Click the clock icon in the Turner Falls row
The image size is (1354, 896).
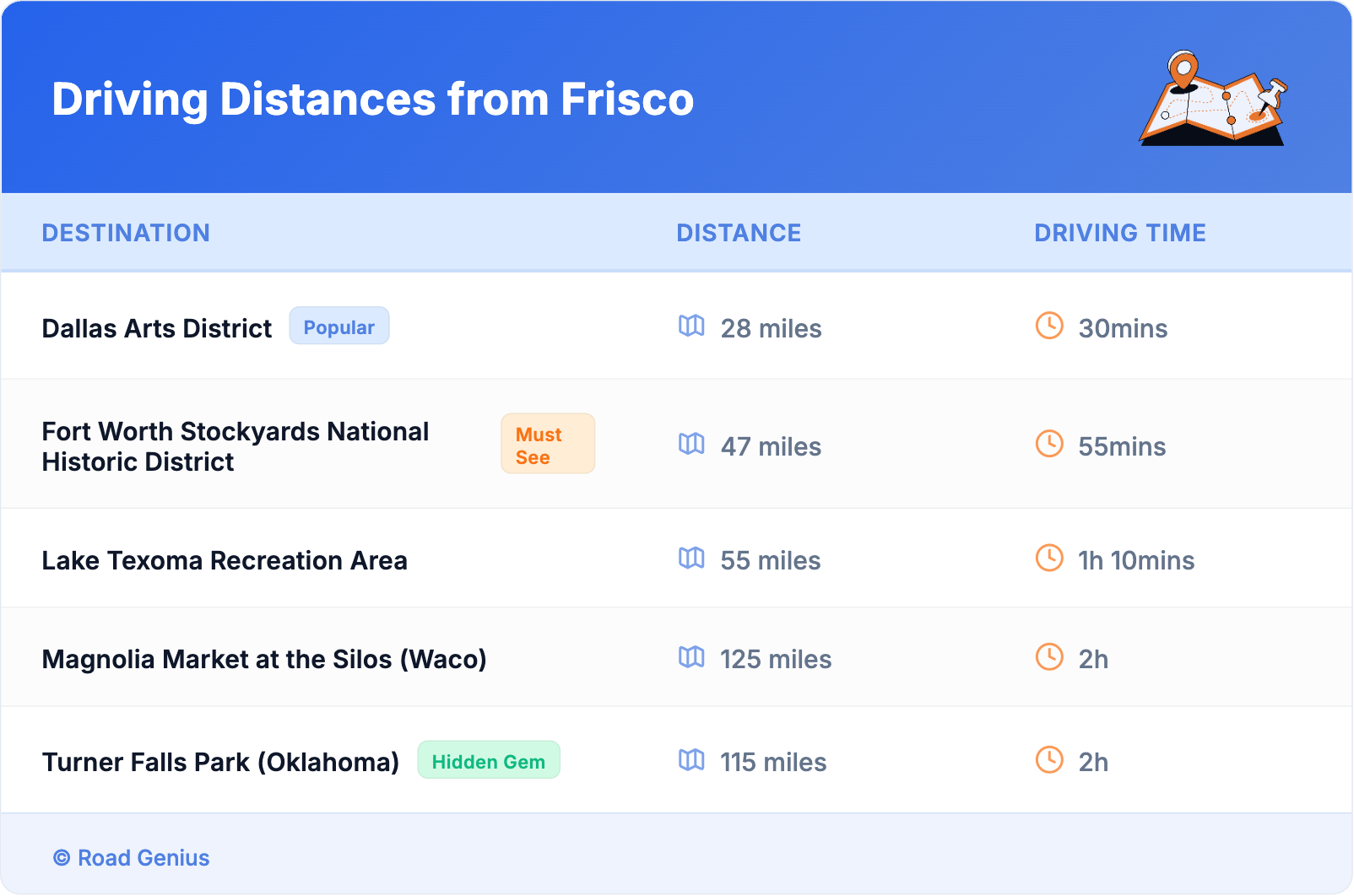1049,759
